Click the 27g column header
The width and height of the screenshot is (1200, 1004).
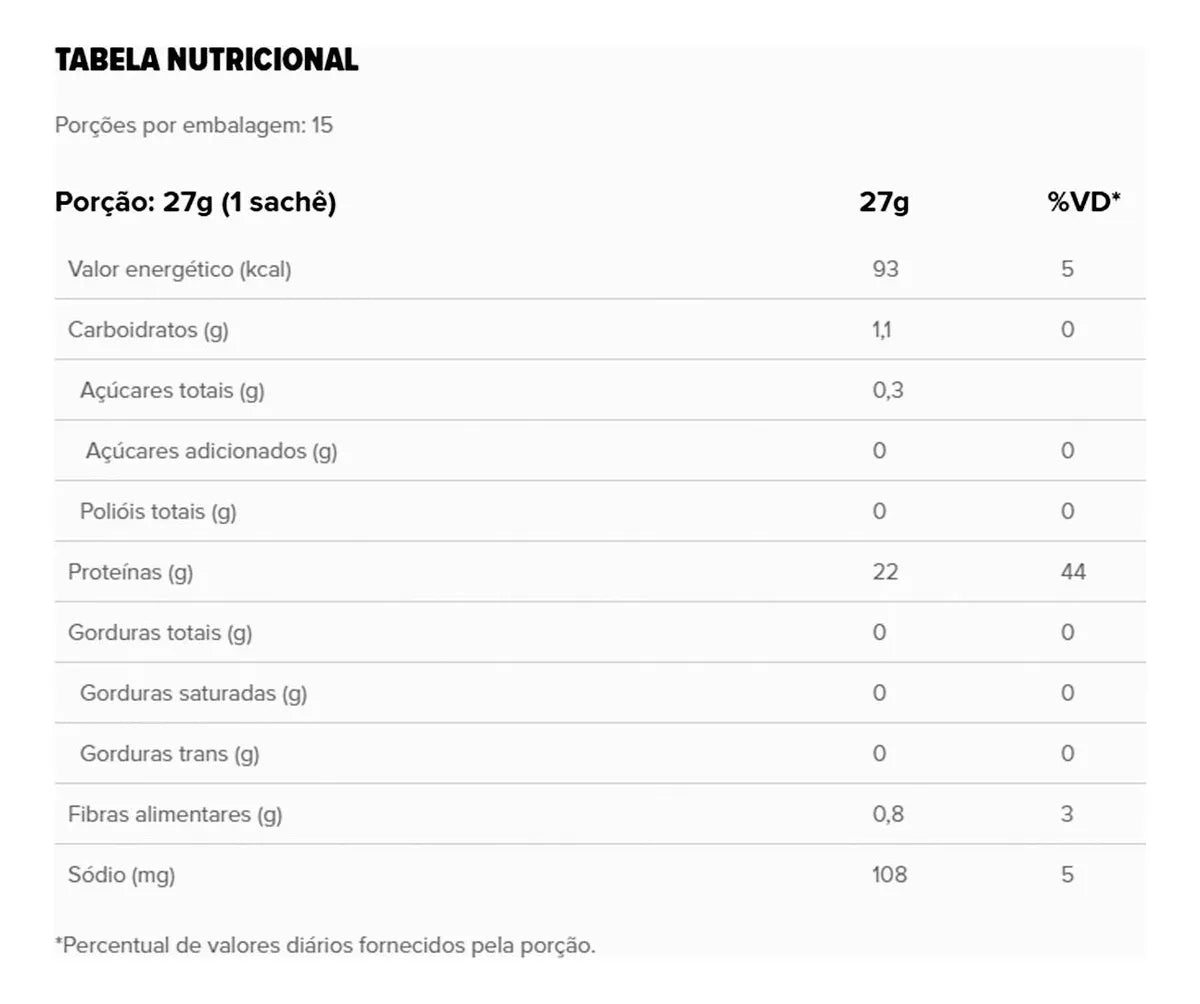(884, 202)
